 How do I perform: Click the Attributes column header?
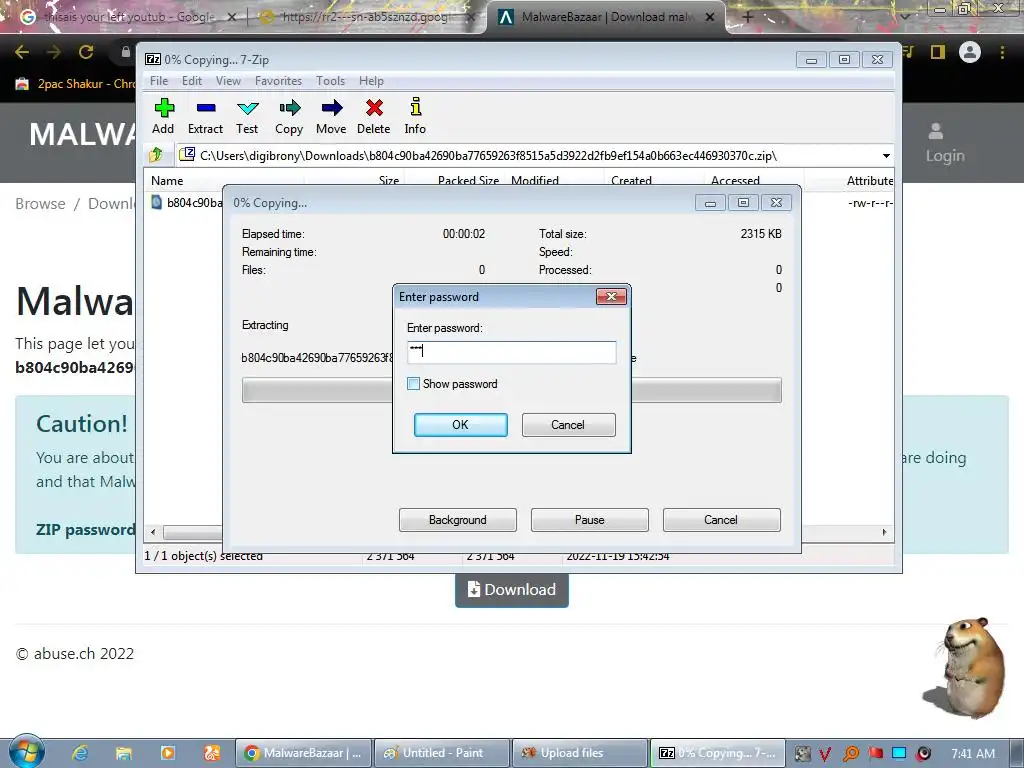coord(870,180)
